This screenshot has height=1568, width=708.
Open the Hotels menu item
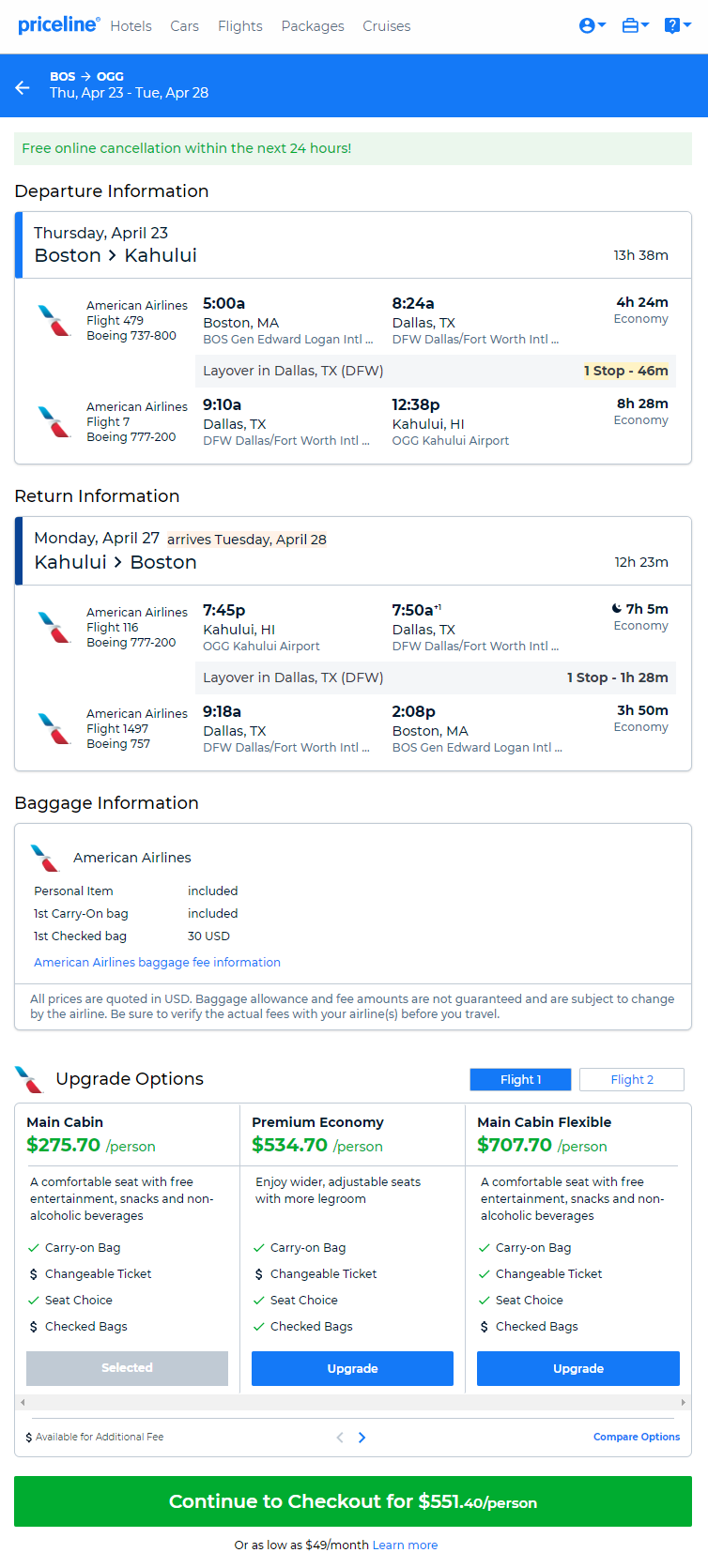131,26
